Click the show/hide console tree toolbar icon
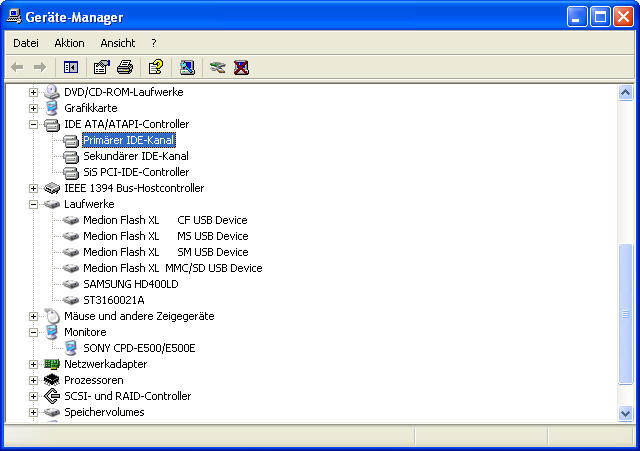The width and height of the screenshot is (640, 451). [x=71, y=67]
